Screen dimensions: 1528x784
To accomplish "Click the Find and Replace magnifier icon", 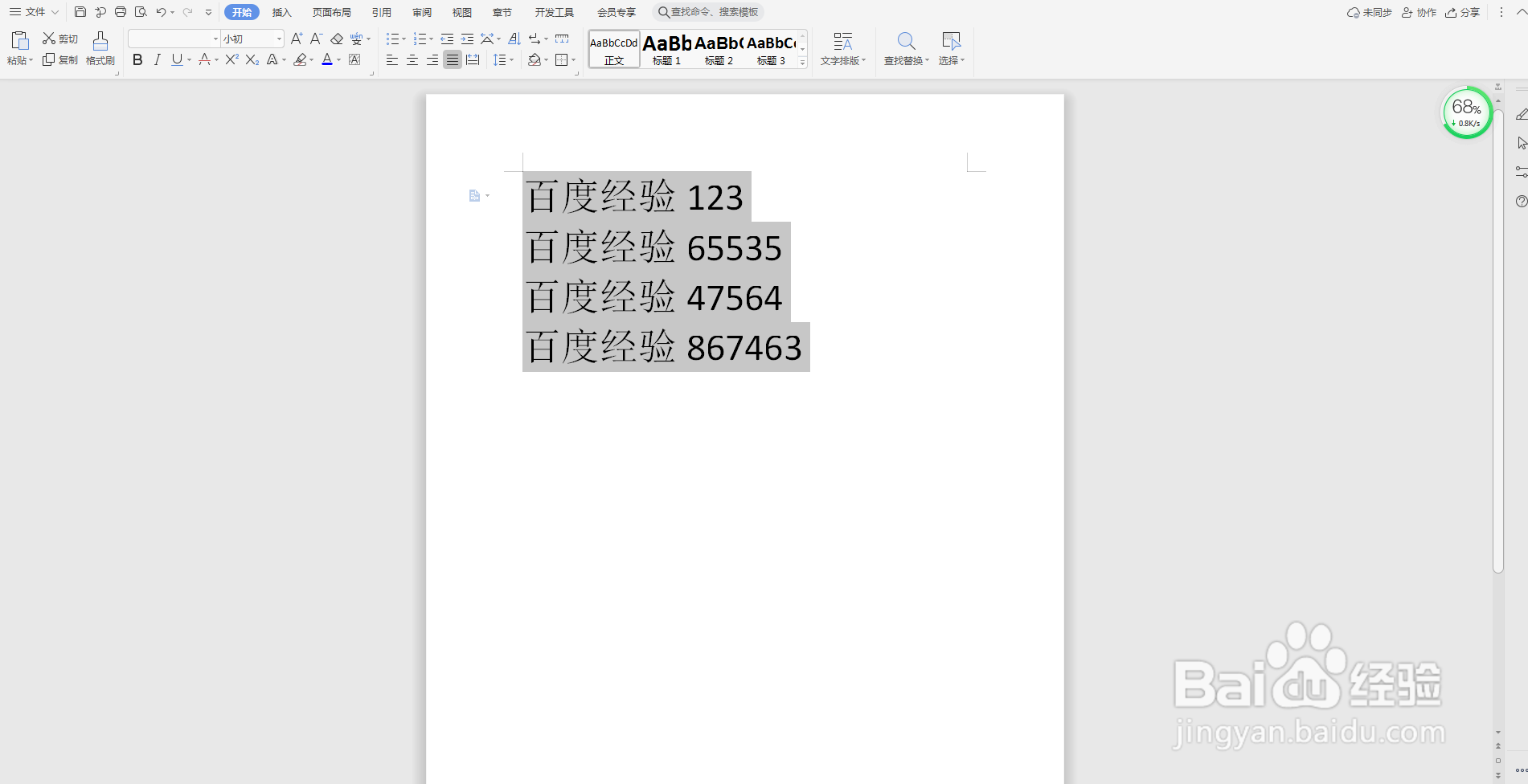I will 906,41.
